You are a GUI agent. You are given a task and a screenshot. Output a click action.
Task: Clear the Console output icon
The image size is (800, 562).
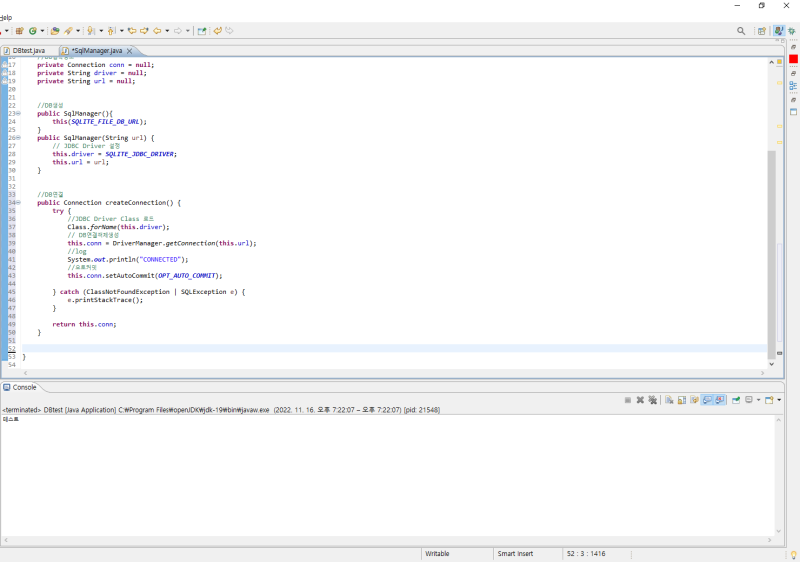(669, 400)
